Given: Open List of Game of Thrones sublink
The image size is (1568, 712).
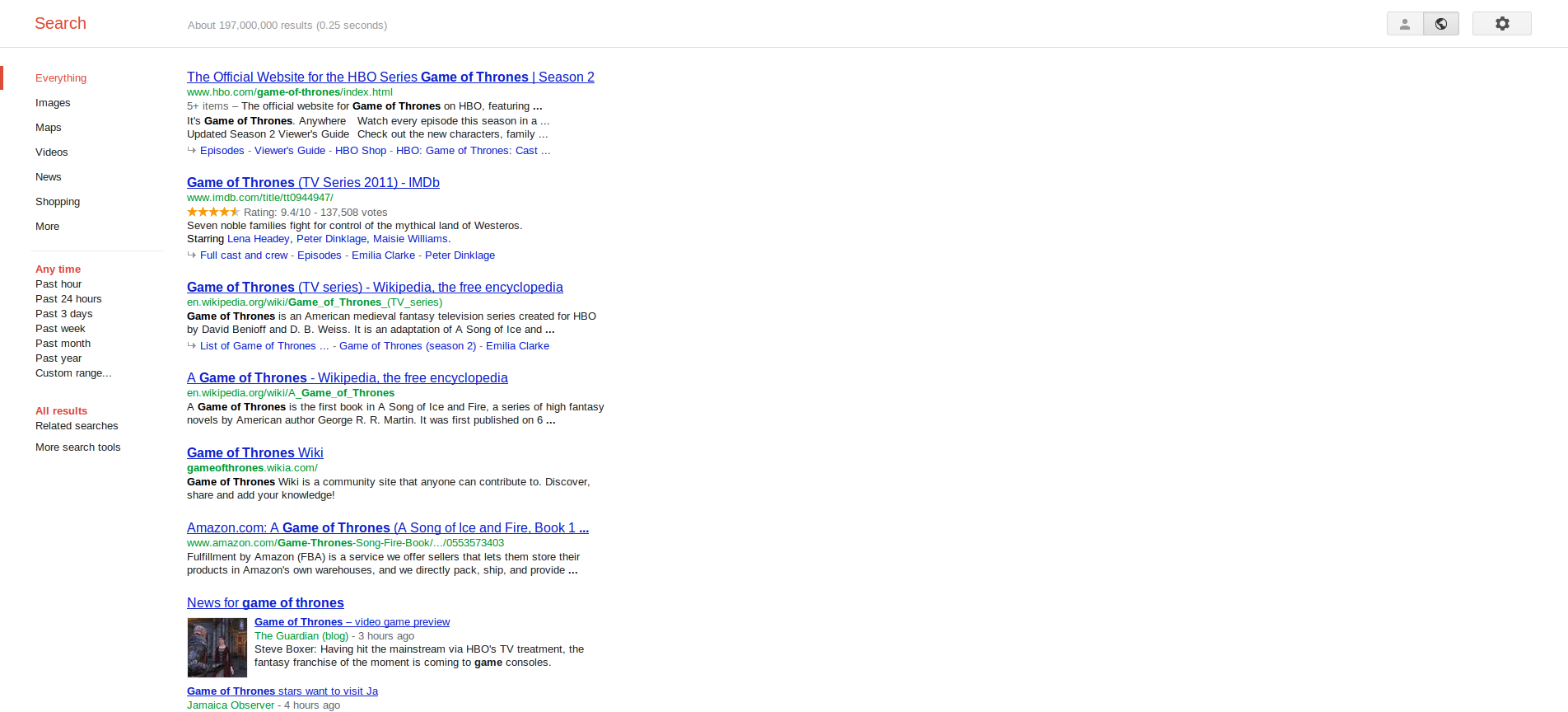Looking at the screenshot, I should pos(264,346).
